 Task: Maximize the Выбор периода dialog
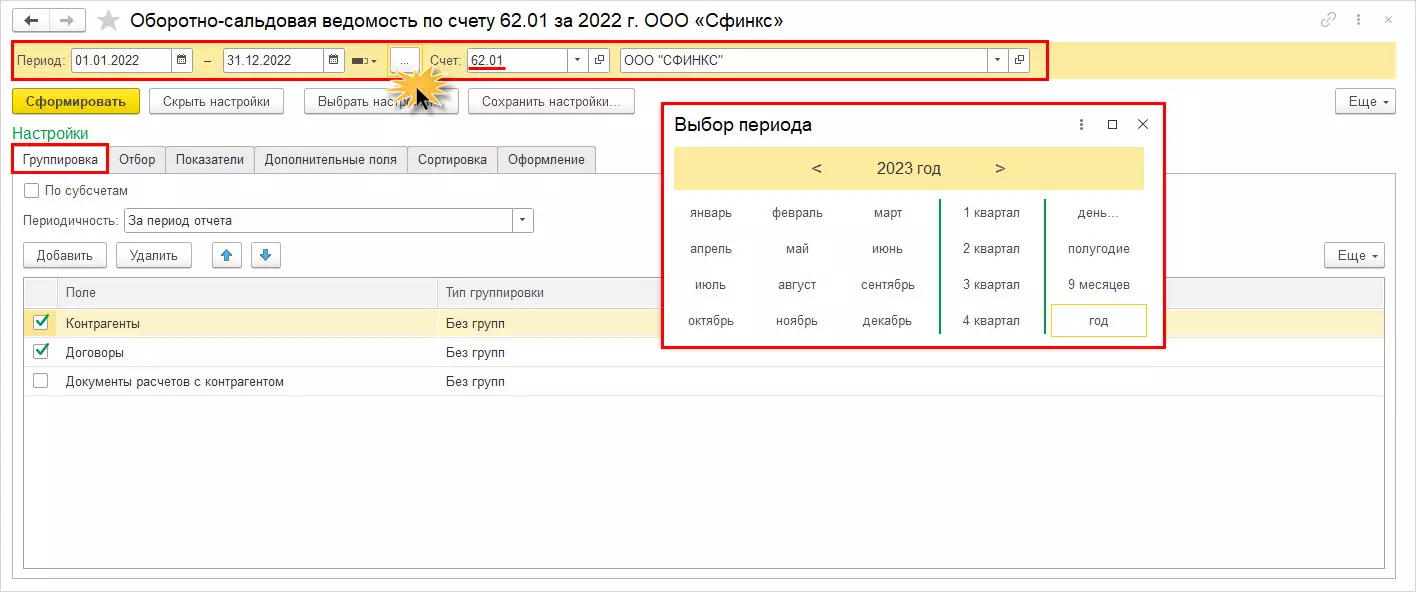(1112, 125)
